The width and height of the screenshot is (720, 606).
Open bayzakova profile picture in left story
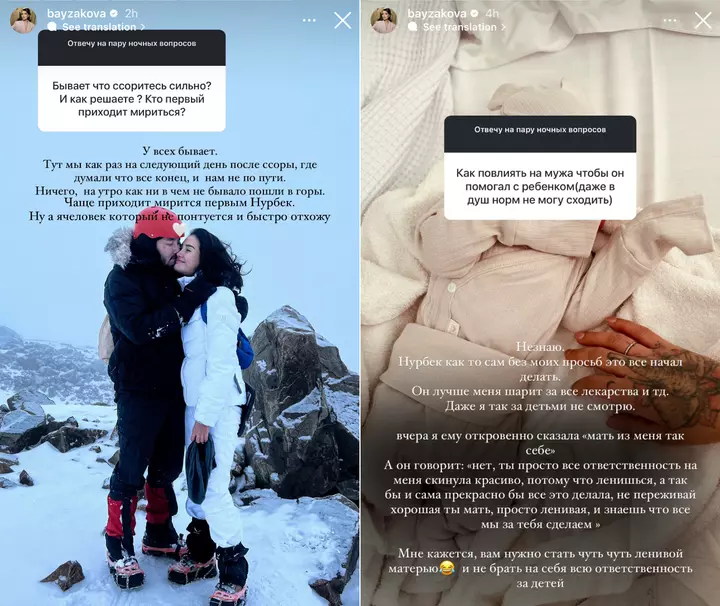click(23, 21)
